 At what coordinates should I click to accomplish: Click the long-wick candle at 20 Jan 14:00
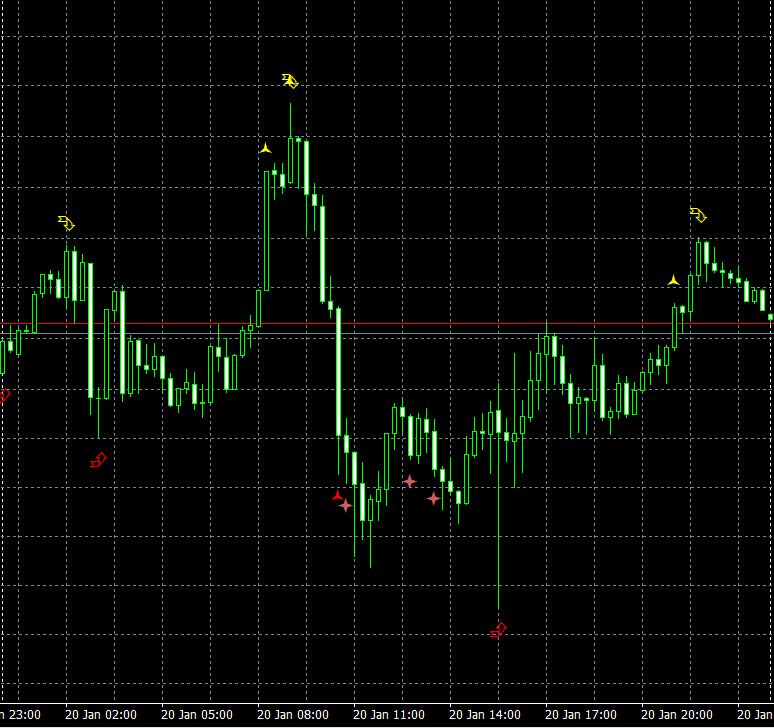[499, 496]
